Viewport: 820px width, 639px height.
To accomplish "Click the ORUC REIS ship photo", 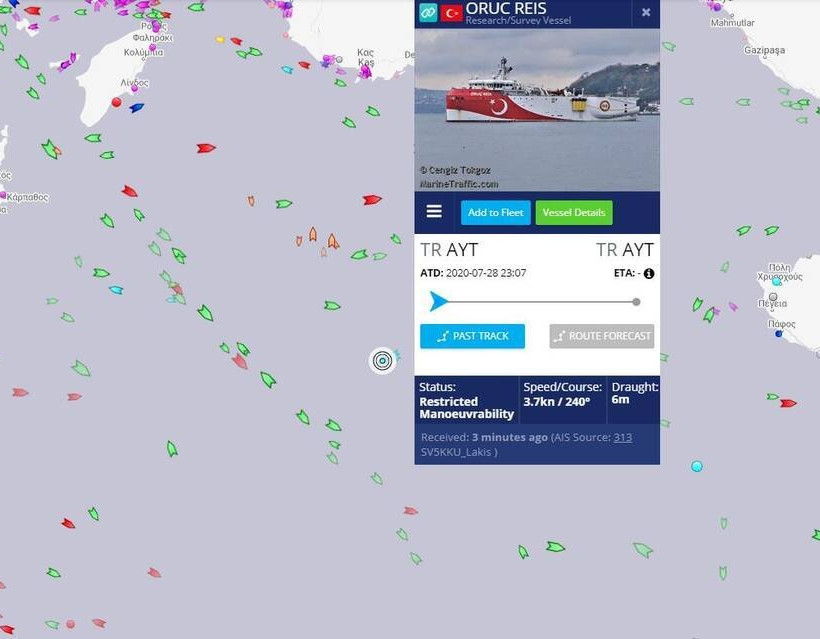I will pos(537,110).
